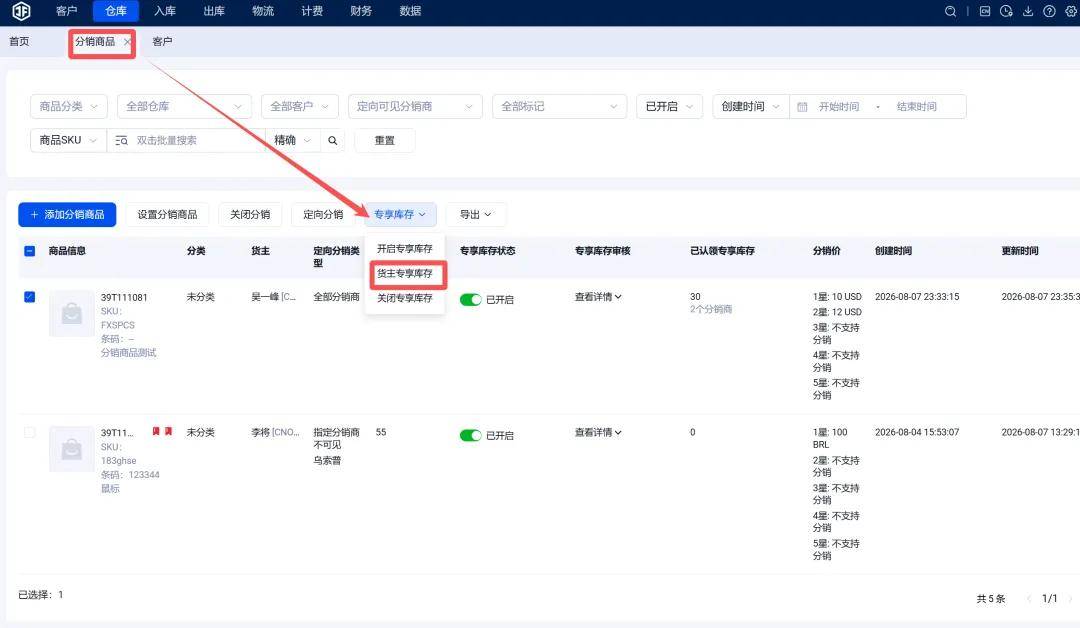Click the second red flag marker on row 39T11...
1080x628 pixels.
point(168,432)
